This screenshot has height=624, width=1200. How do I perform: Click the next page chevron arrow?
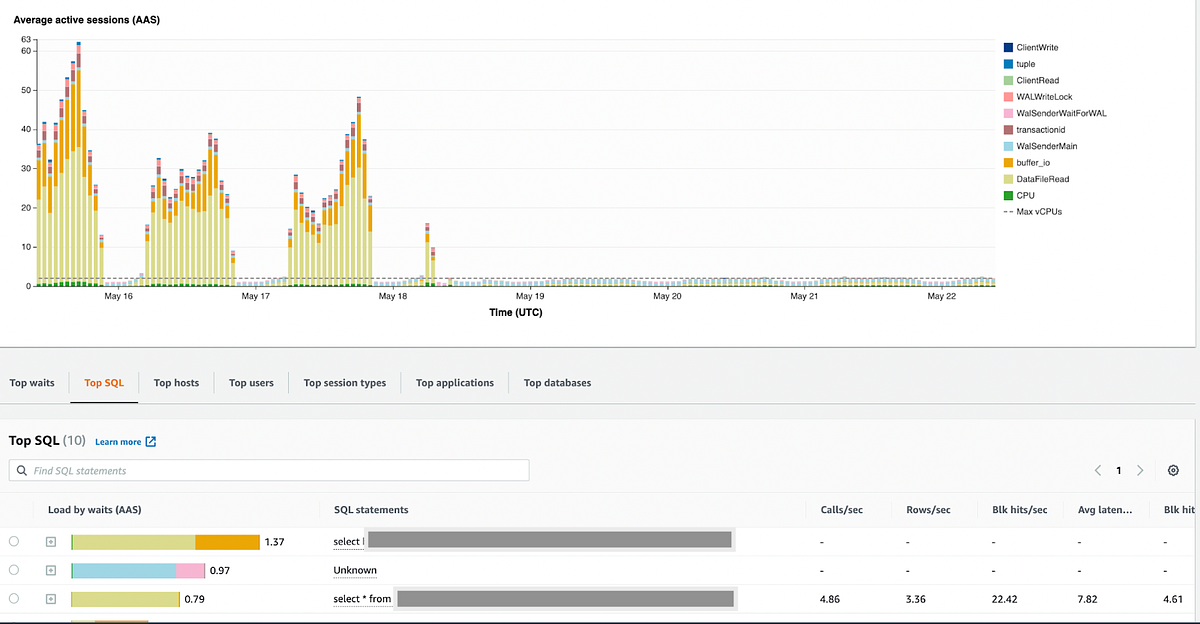[1140, 470]
